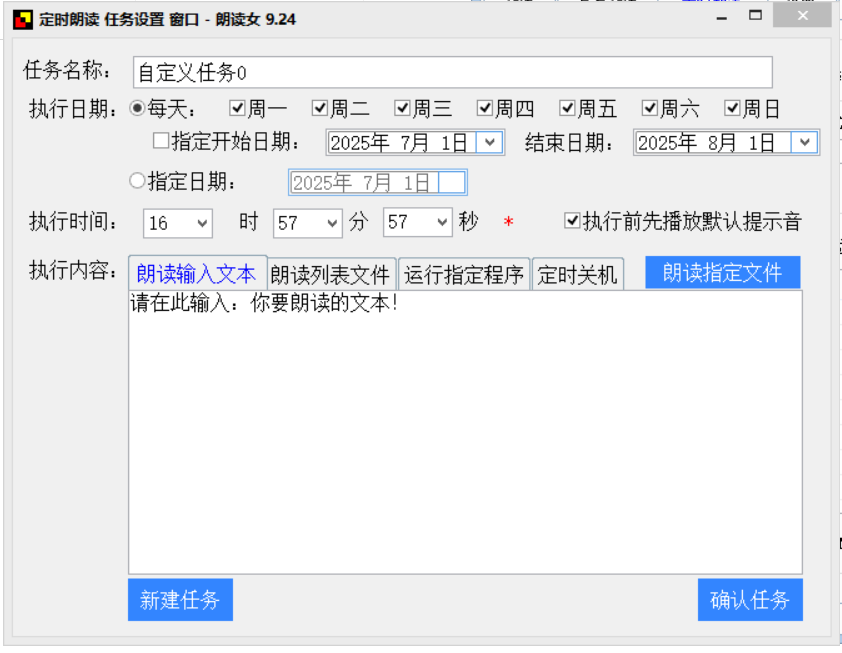Select the 每天 radio button
Image resolution: width=842 pixels, height=653 pixels.
pos(136,109)
